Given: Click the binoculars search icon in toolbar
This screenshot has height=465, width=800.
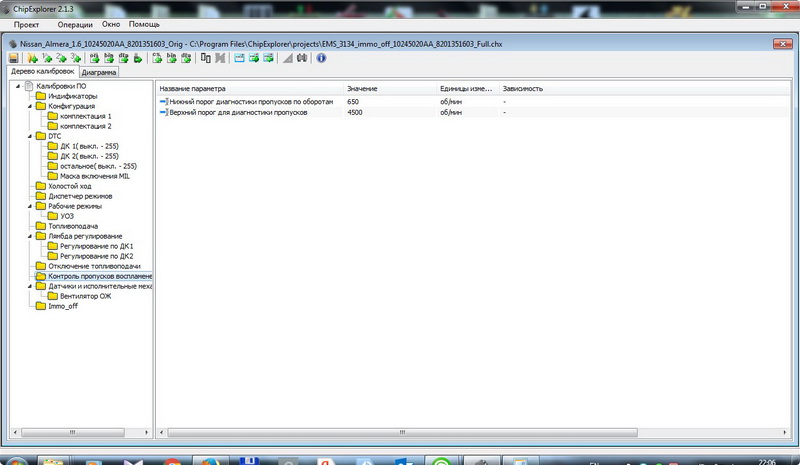Looking at the screenshot, I should tap(304, 59).
